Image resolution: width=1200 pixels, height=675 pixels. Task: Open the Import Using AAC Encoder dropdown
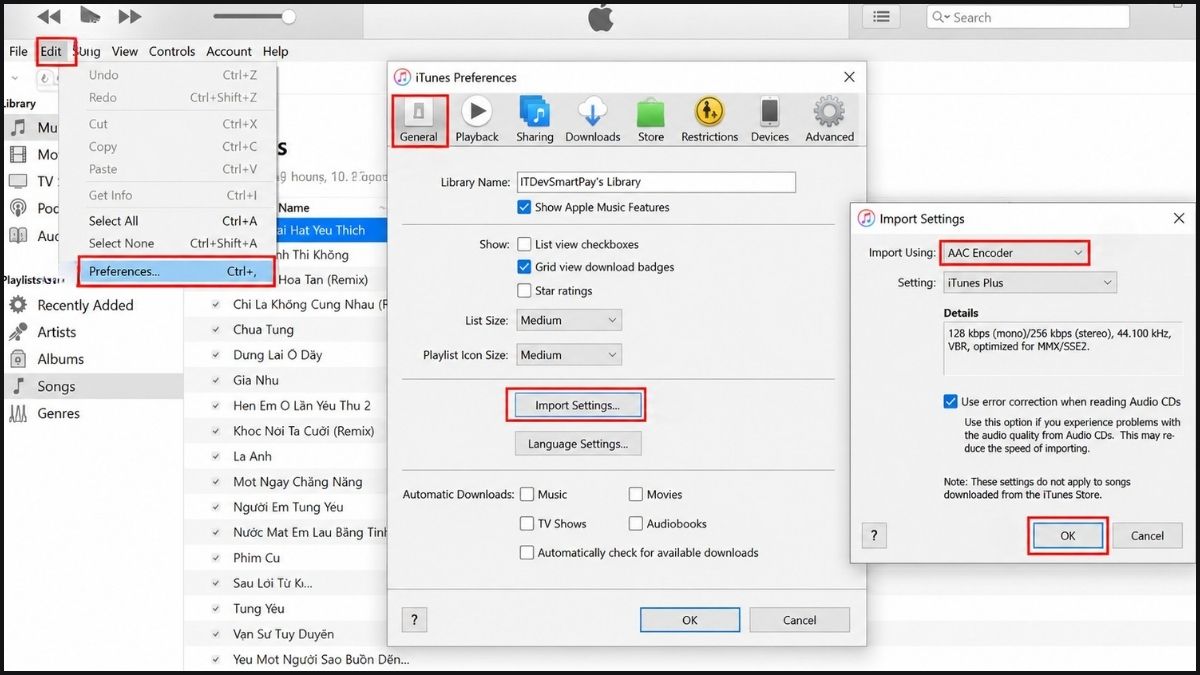(x=1015, y=253)
